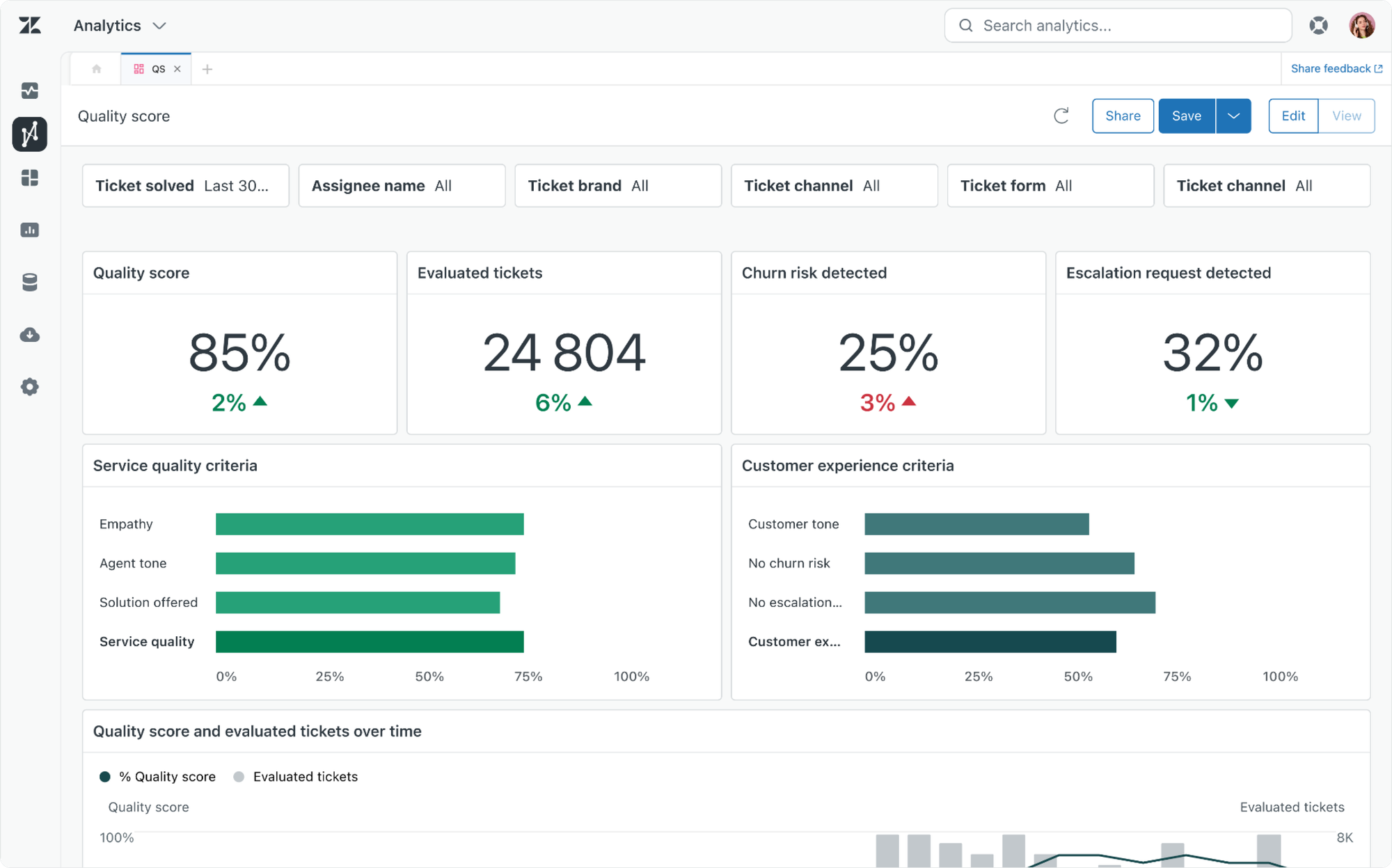Image resolution: width=1392 pixels, height=868 pixels.
Task: Click the 32% escalation request value
Action: coord(1212,352)
